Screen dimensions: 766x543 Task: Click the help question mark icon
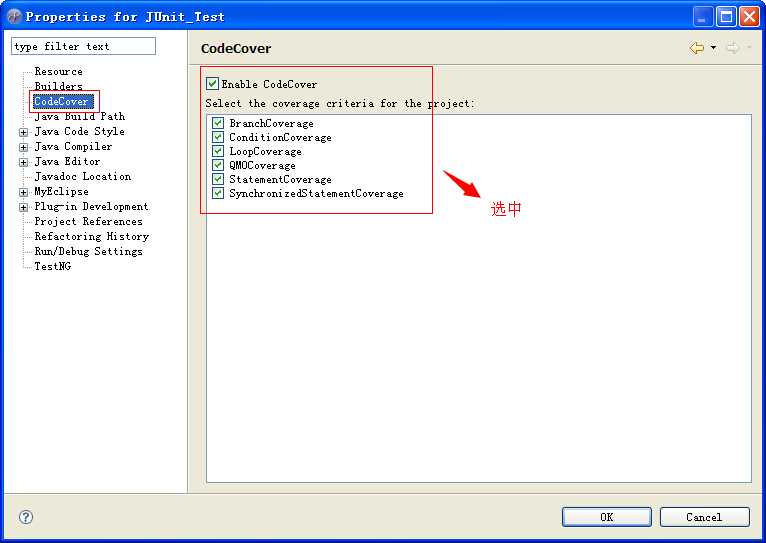click(x=26, y=517)
